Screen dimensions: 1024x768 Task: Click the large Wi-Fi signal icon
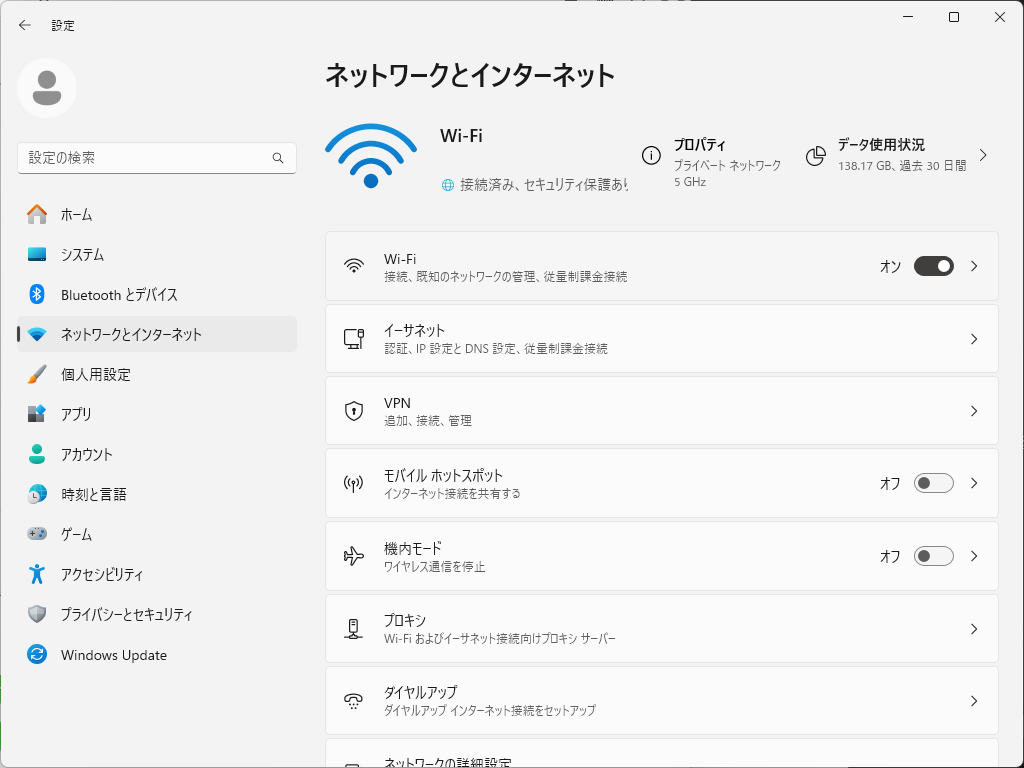tap(371, 156)
